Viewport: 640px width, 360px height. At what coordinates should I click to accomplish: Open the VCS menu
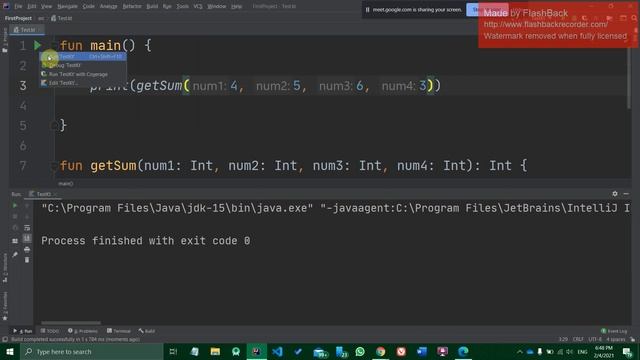pyautogui.click(x=198, y=6)
